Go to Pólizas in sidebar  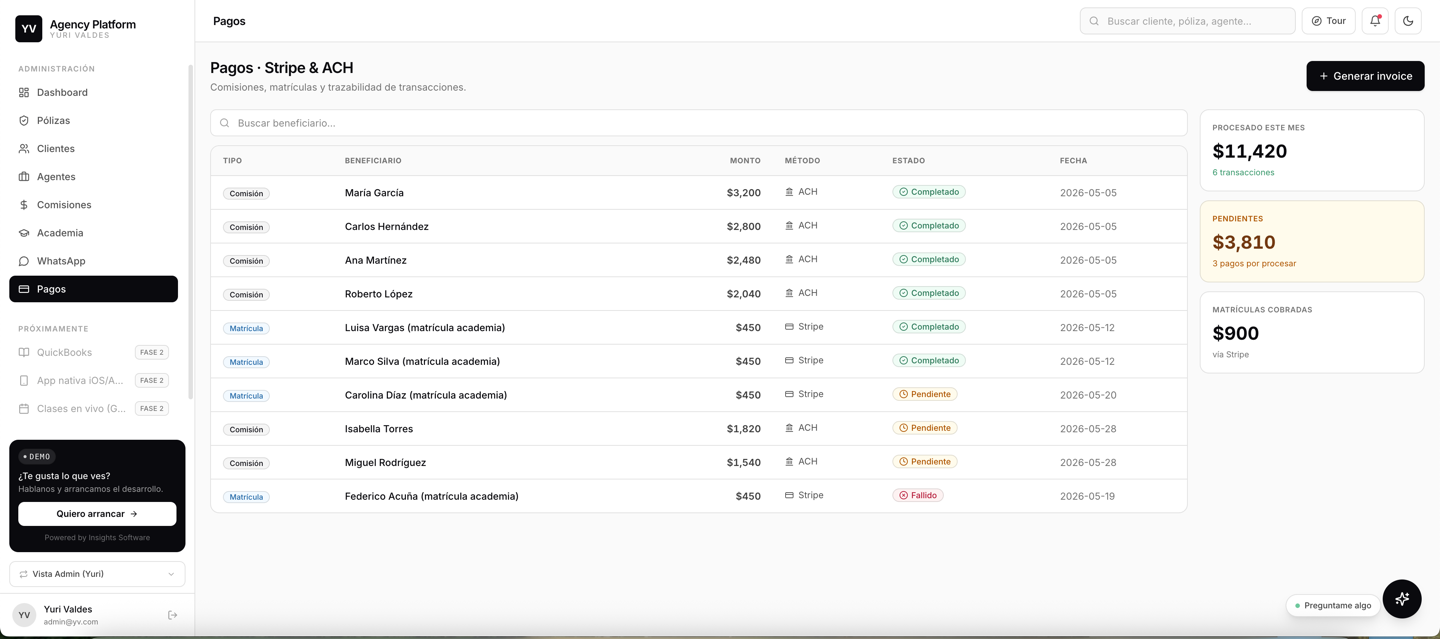93,120
